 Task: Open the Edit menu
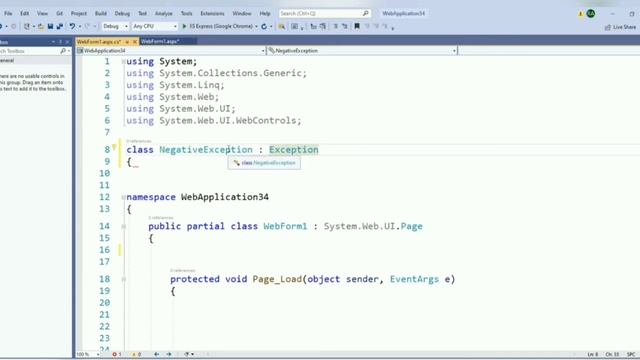point(24,13)
